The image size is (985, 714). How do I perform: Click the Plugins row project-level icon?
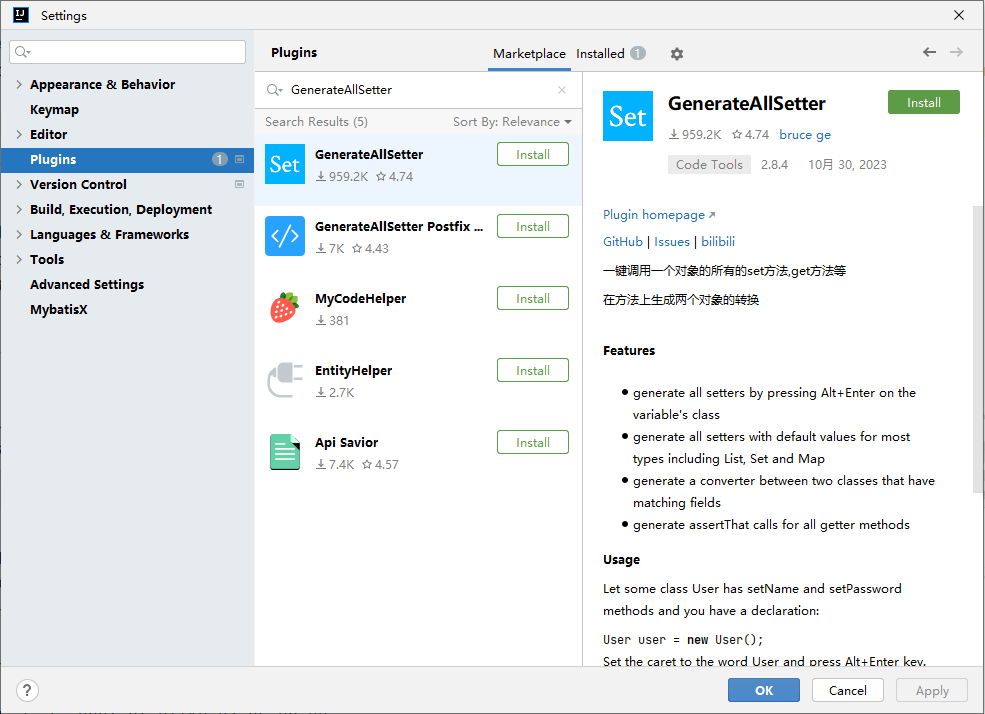239,160
